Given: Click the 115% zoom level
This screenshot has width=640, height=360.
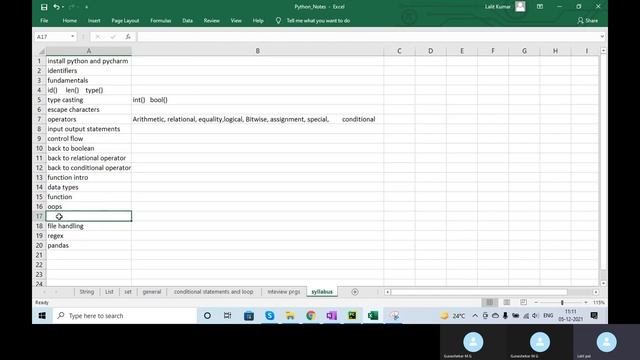Looking at the screenshot, I should [599, 302].
